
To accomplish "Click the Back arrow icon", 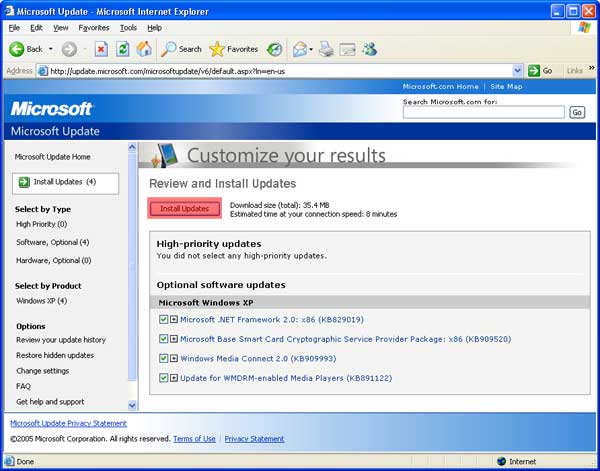I will click(x=16, y=49).
